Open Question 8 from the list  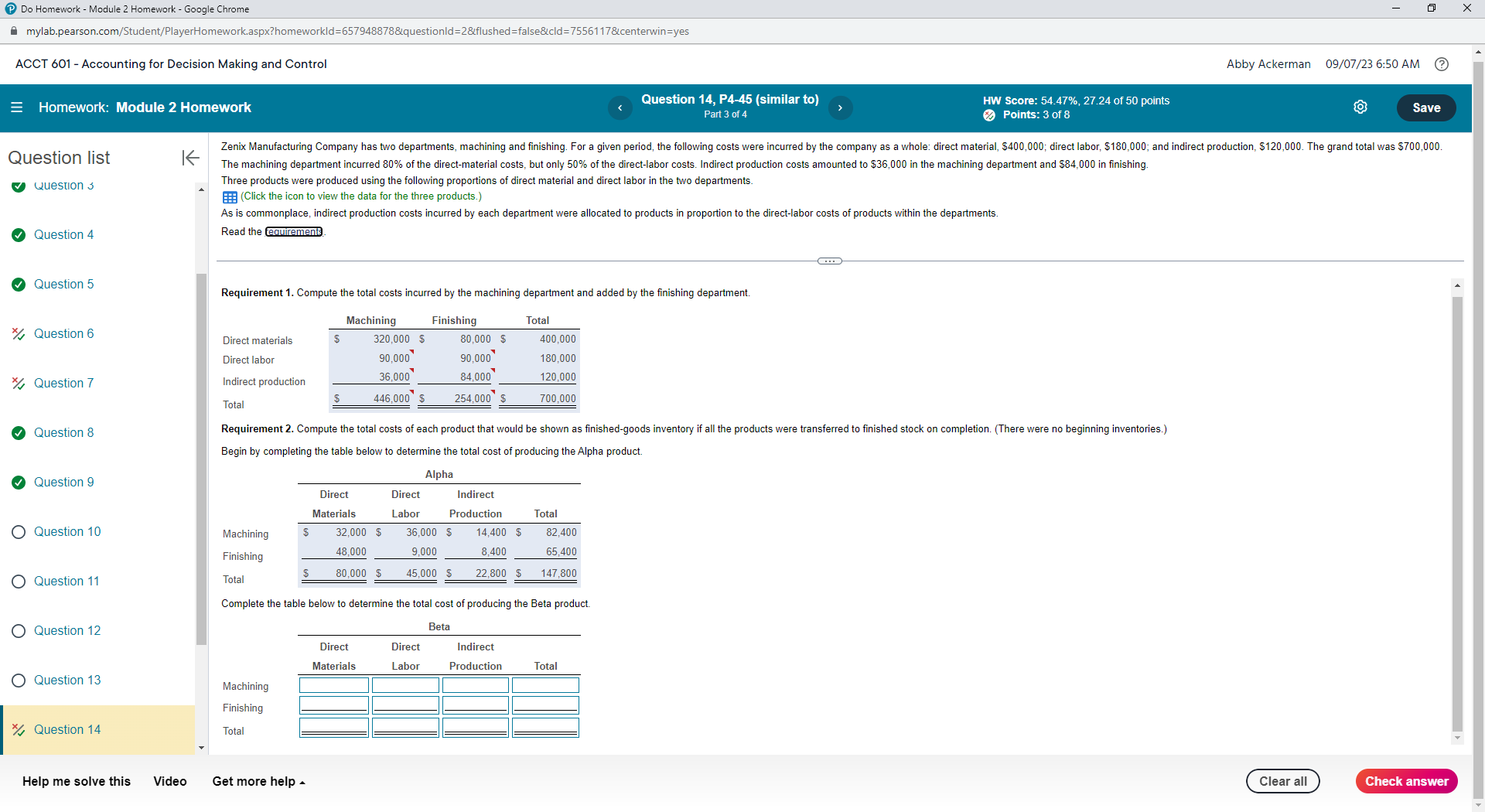[64, 433]
